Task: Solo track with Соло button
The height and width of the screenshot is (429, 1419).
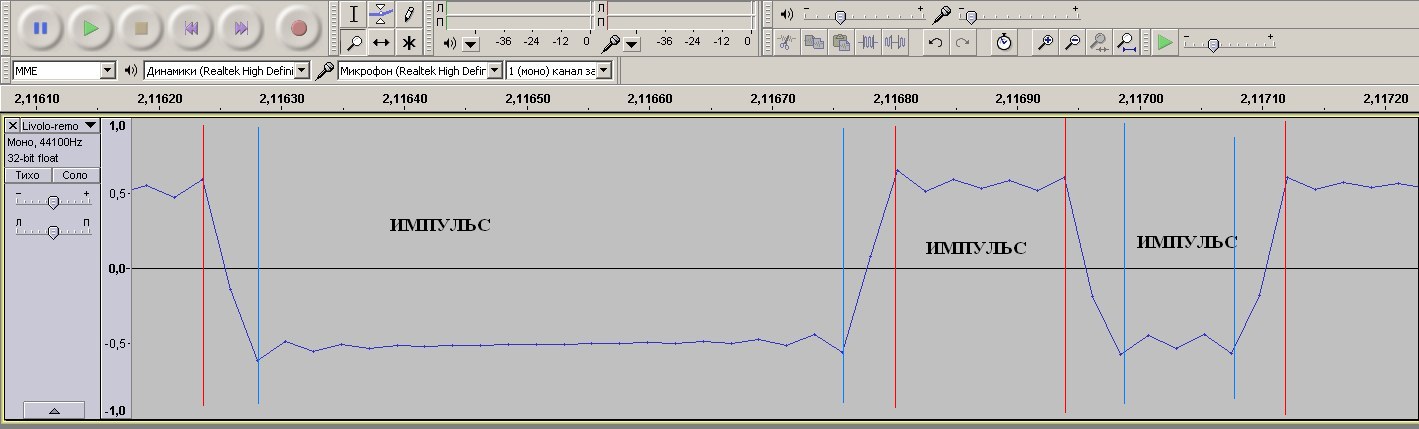Action: (74, 175)
